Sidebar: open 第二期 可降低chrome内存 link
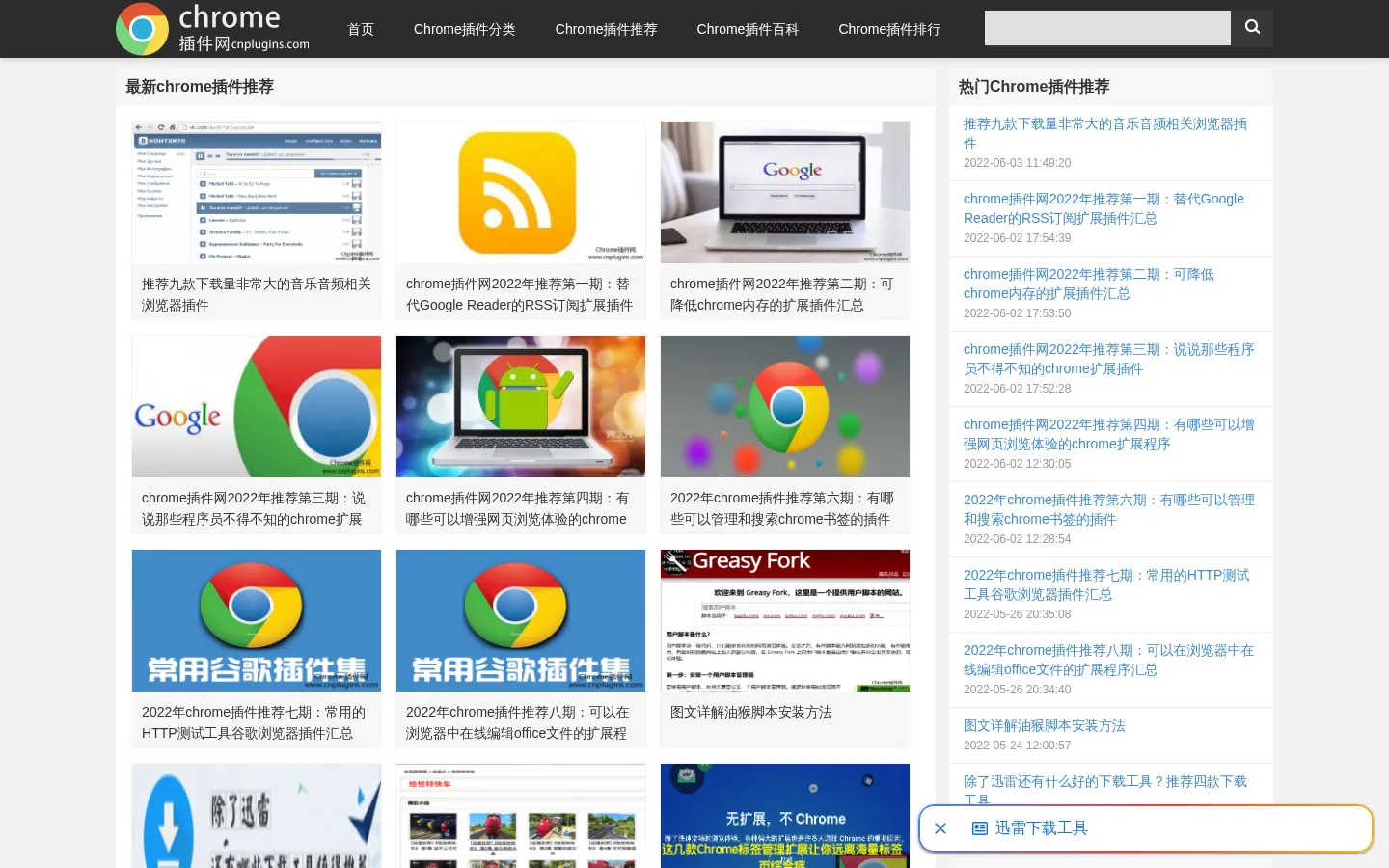The width and height of the screenshot is (1389, 868). pyautogui.click(x=1089, y=284)
